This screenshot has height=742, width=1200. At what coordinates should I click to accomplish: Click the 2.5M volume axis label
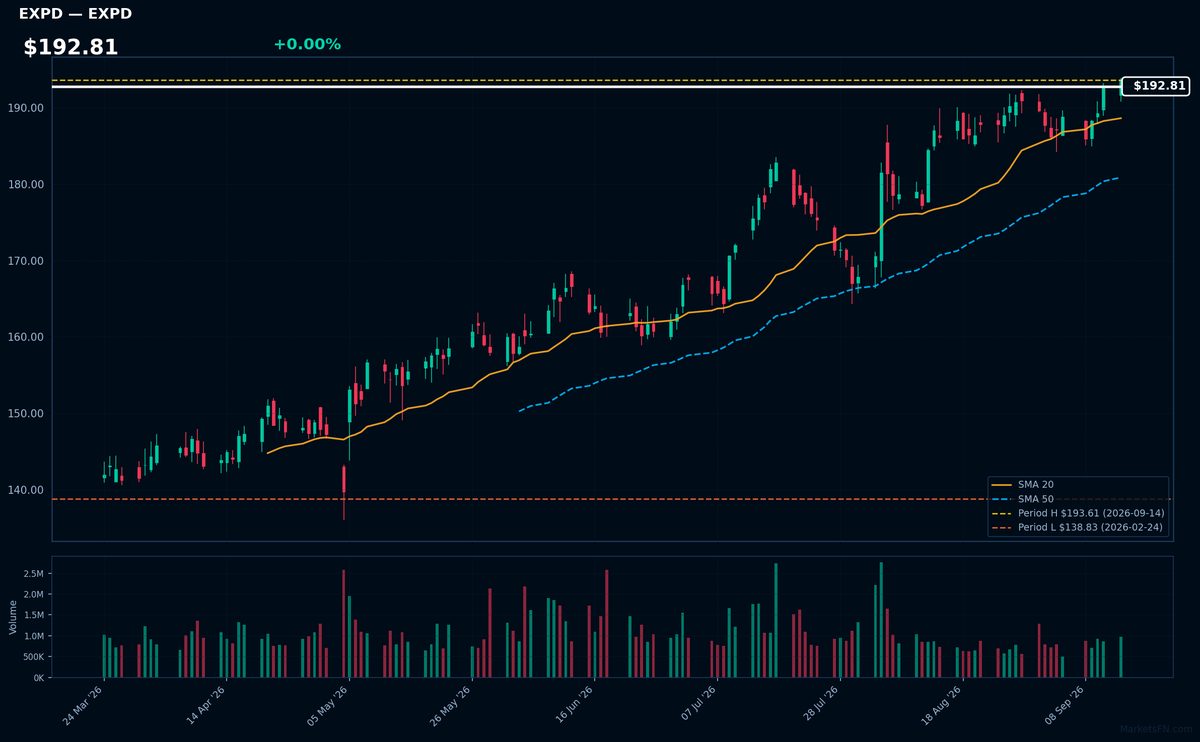(34, 574)
